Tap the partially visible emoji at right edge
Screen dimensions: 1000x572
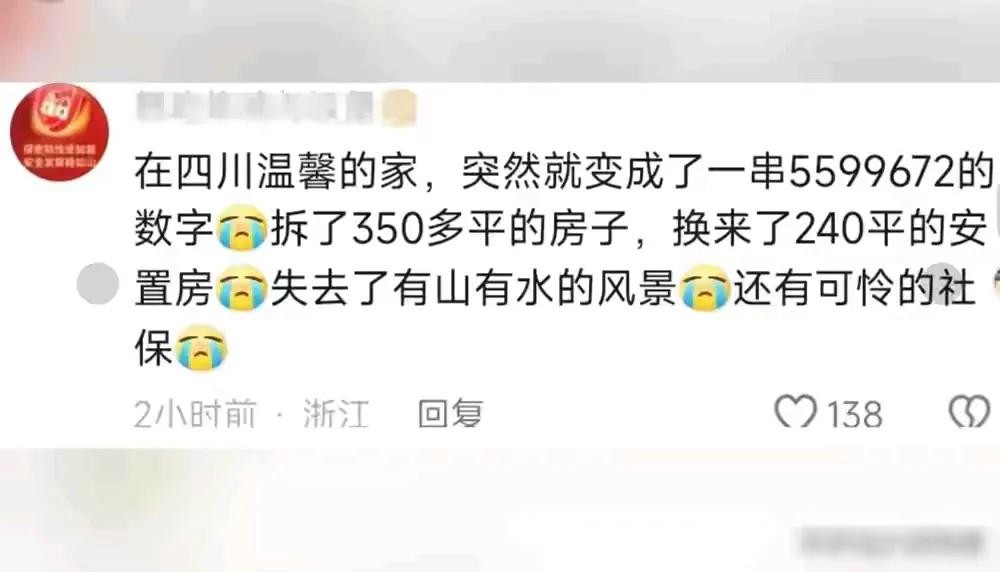[x=996, y=286]
